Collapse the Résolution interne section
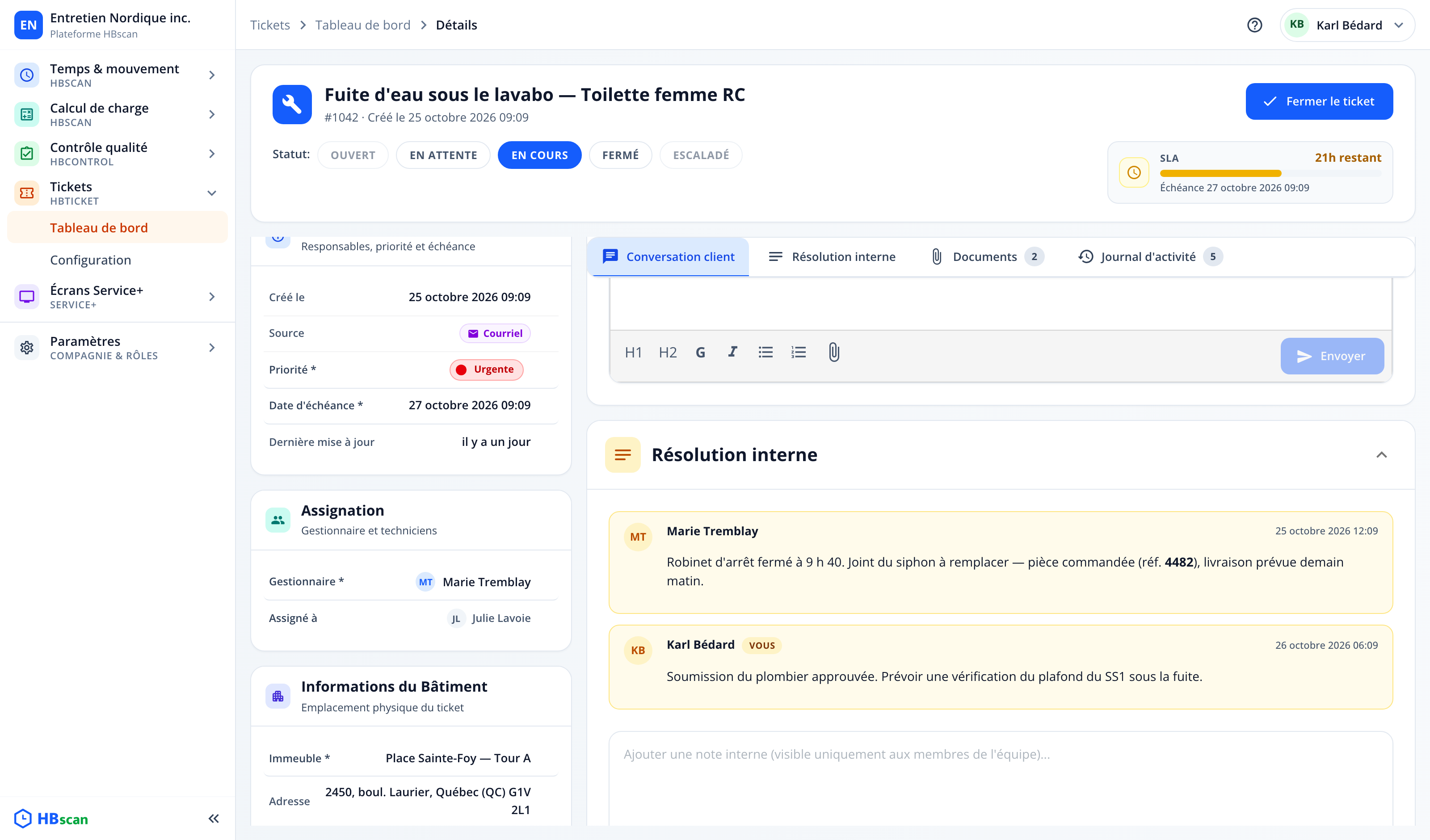The image size is (1430, 840). 1381,454
